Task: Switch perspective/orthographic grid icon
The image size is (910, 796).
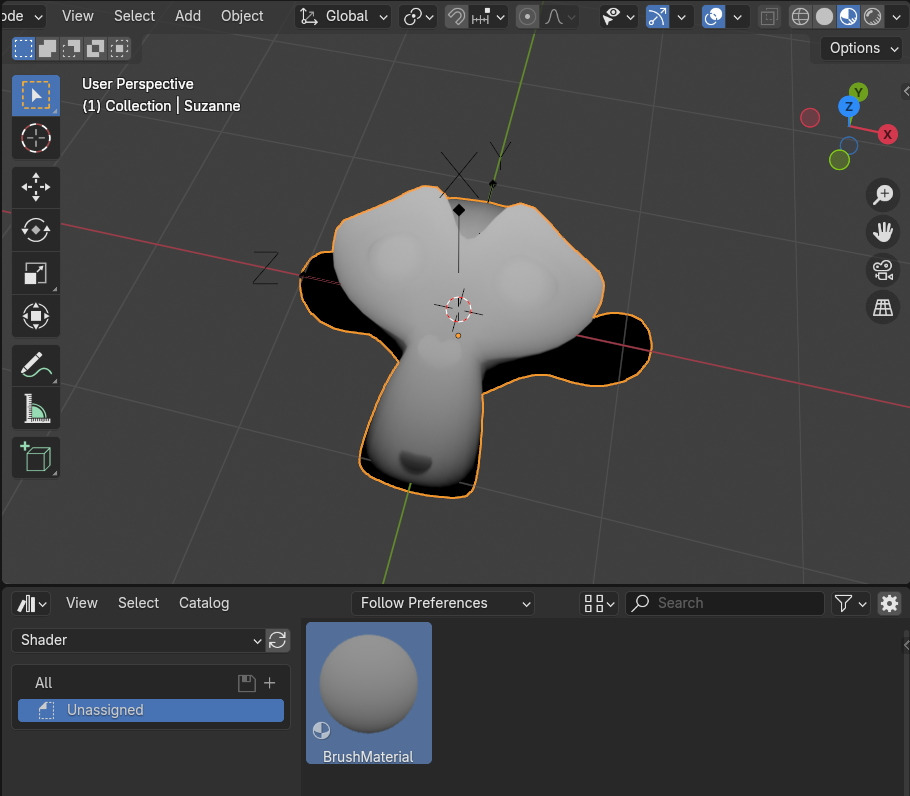Action: point(883,307)
